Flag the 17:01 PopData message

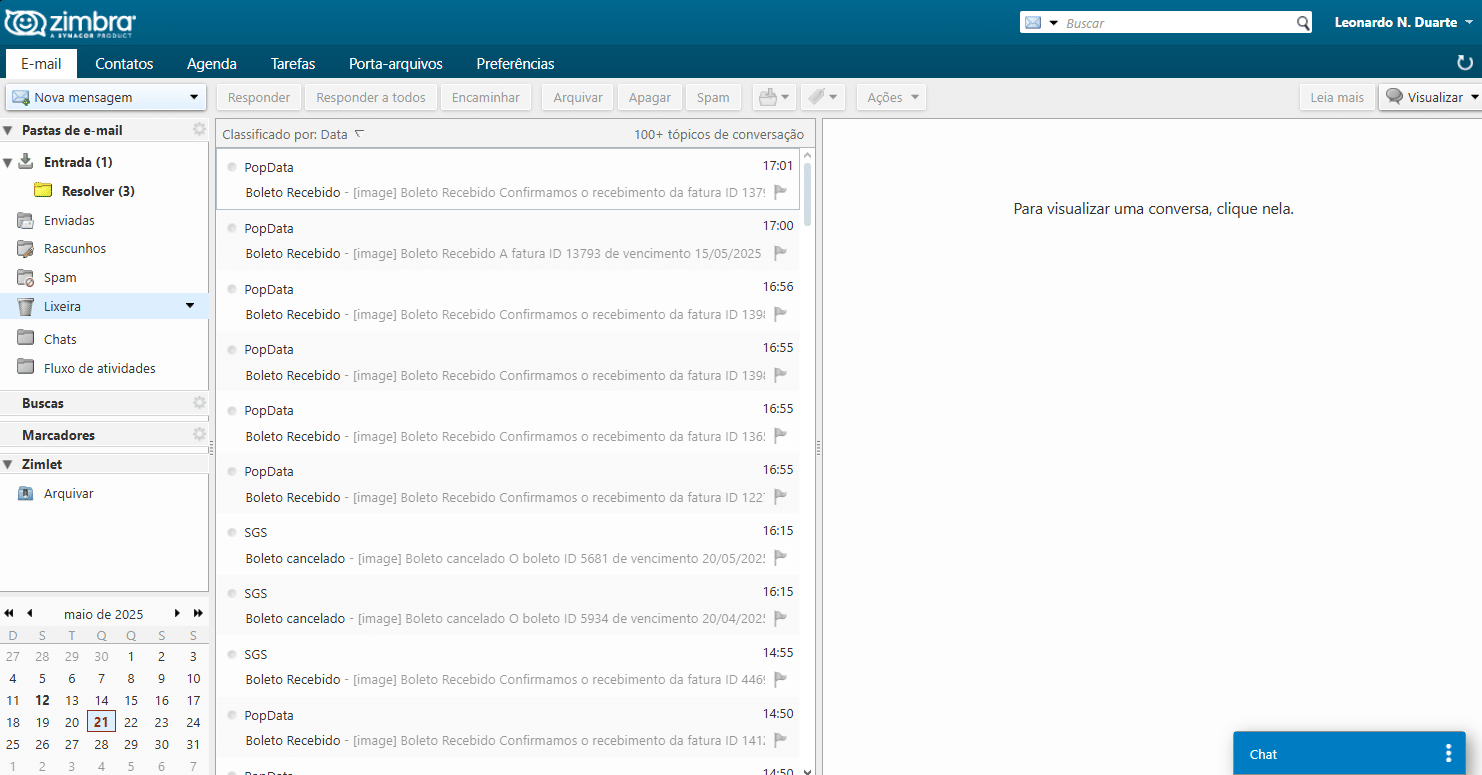point(780,193)
